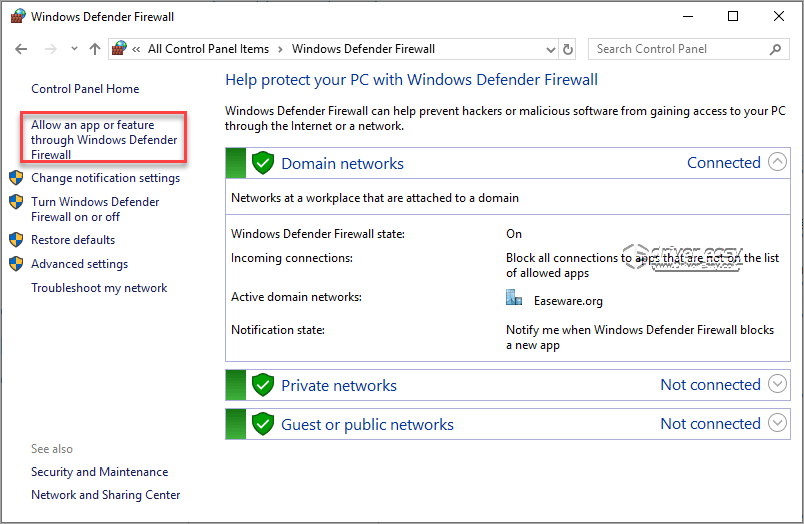The width and height of the screenshot is (804, 524).
Task: Open Allow an app or feature link
Action: [104, 139]
